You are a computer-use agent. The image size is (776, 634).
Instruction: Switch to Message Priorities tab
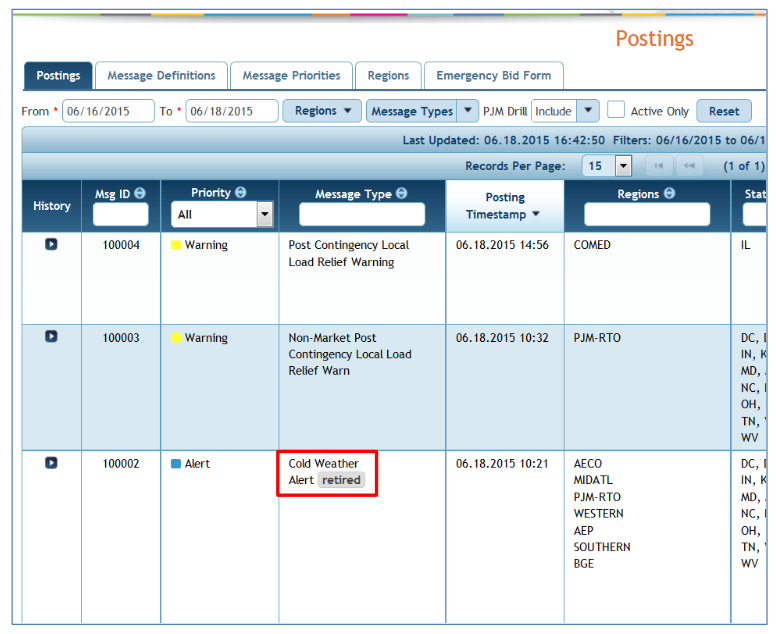[291, 76]
